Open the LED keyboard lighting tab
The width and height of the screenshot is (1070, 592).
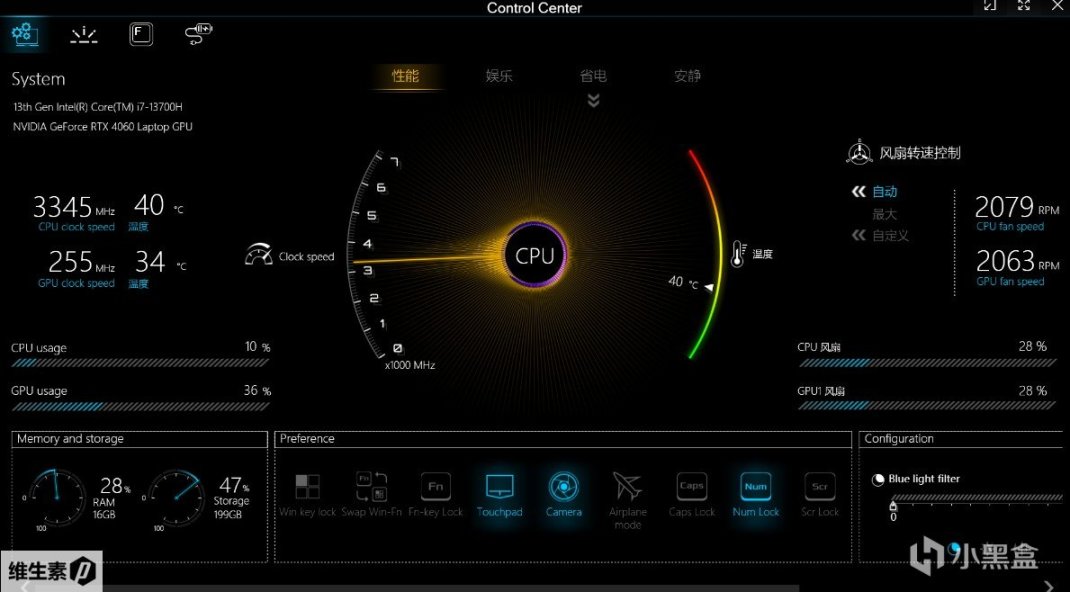(x=83, y=34)
